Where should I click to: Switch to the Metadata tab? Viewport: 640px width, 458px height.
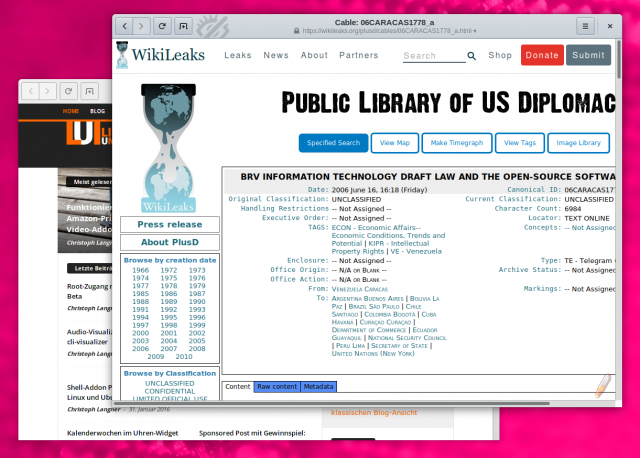318,387
